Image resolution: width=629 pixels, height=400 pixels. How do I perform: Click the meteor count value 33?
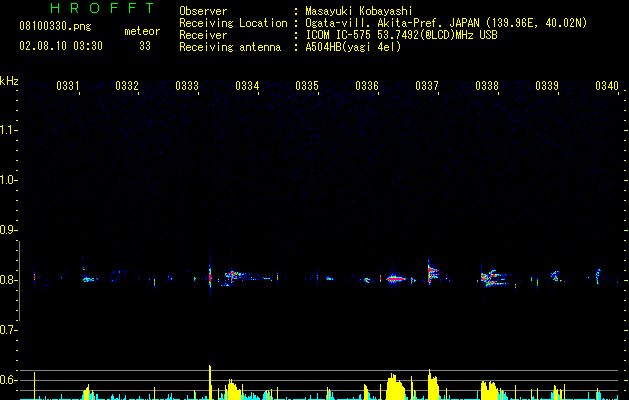(x=145, y=46)
